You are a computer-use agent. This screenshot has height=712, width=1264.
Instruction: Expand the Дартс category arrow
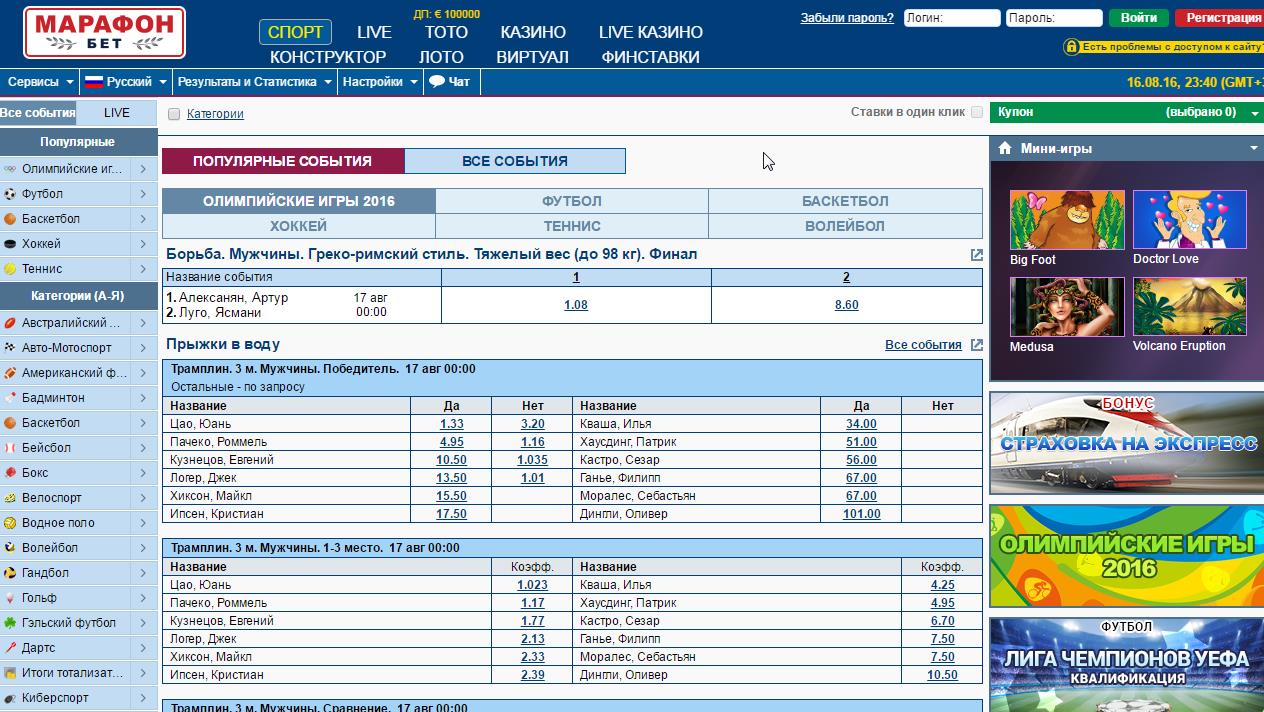coord(143,648)
